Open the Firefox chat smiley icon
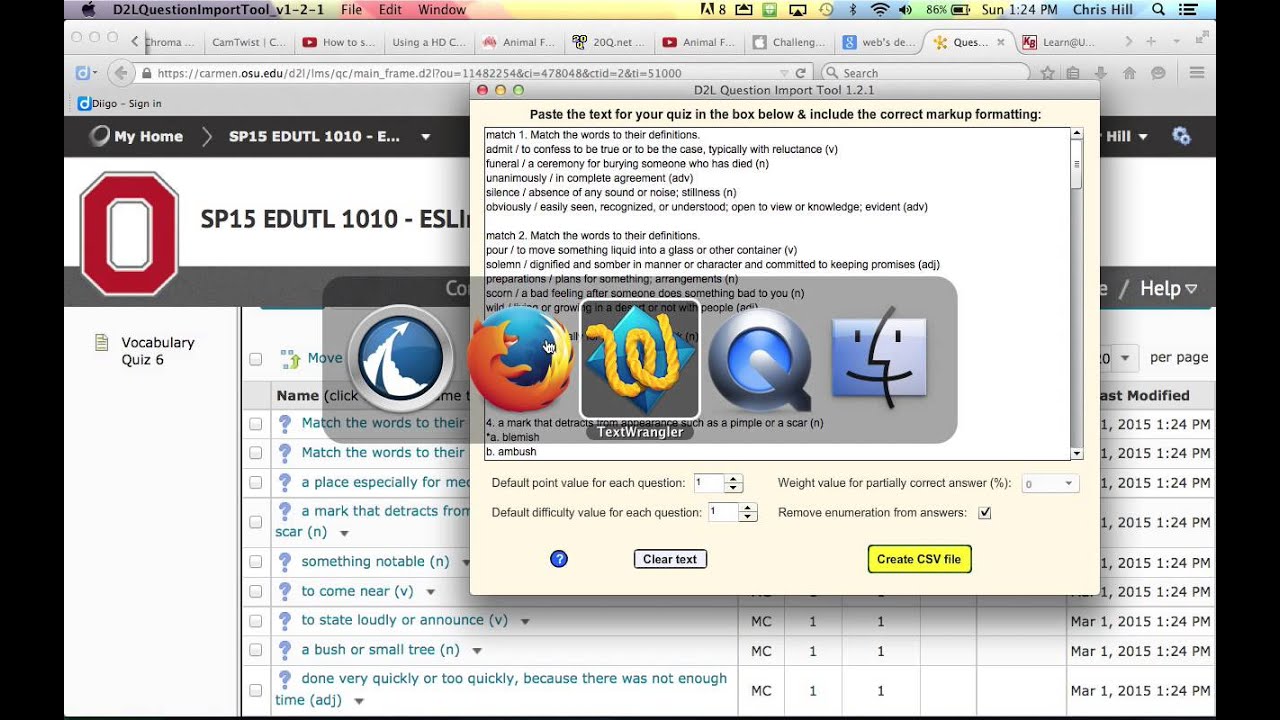The height and width of the screenshot is (720, 1280). [1158, 73]
